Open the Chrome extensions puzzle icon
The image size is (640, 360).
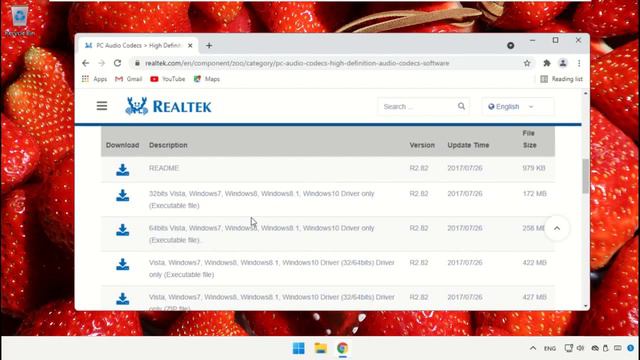tap(547, 63)
